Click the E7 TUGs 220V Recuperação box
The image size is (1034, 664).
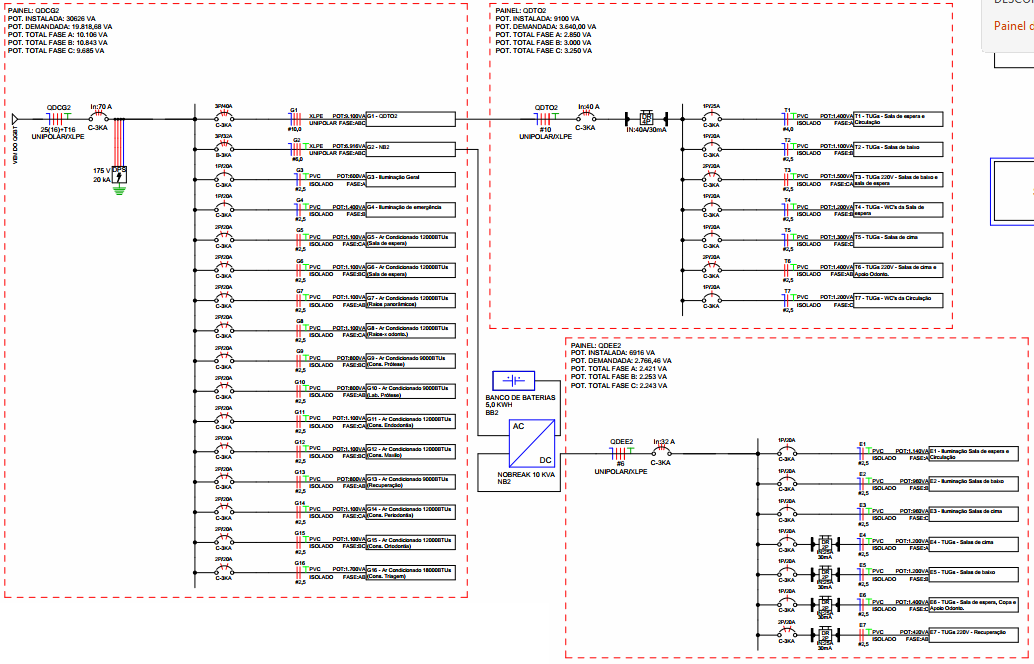pyautogui.click(x=973, y=634)
